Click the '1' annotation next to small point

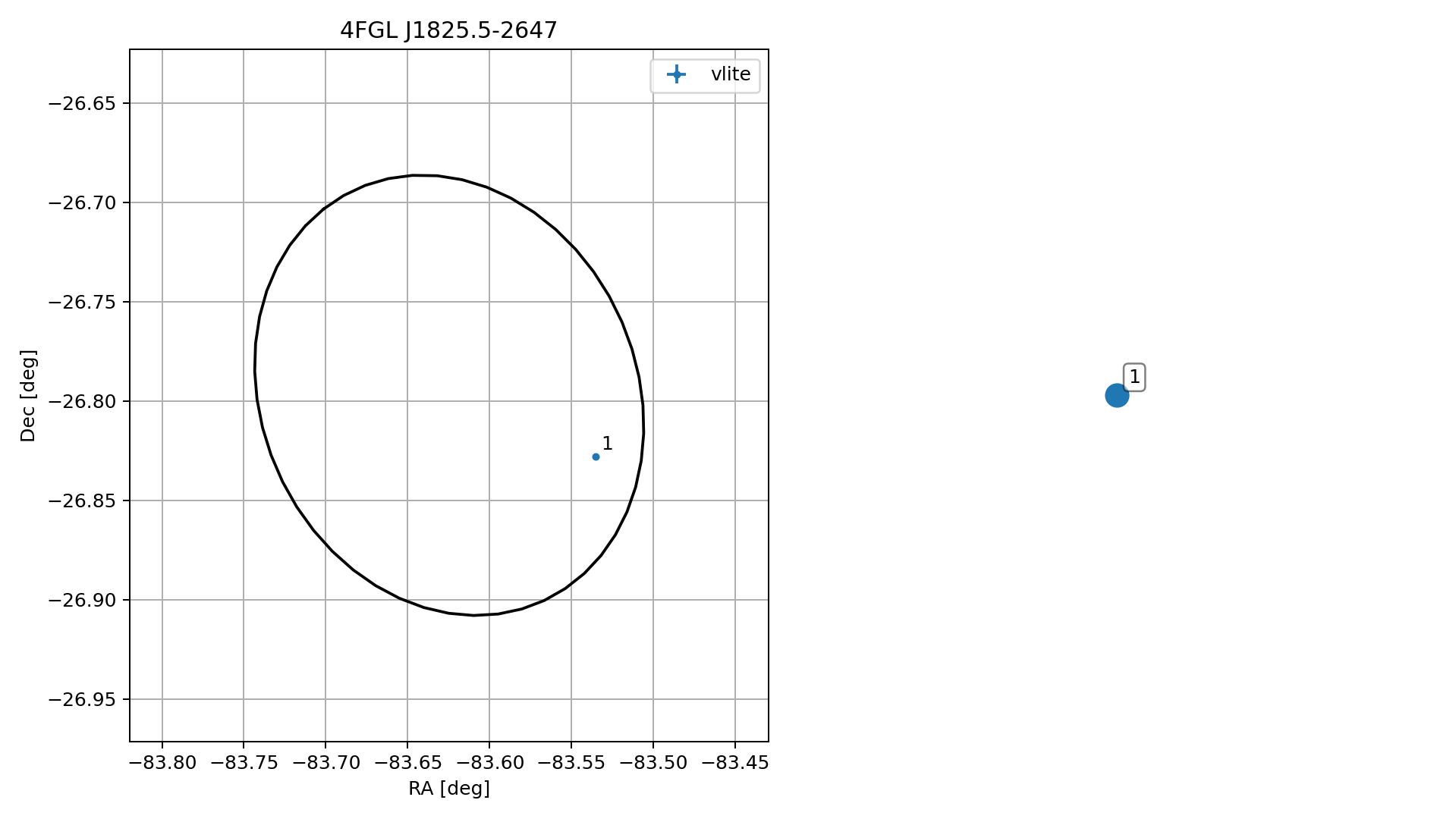607,444
